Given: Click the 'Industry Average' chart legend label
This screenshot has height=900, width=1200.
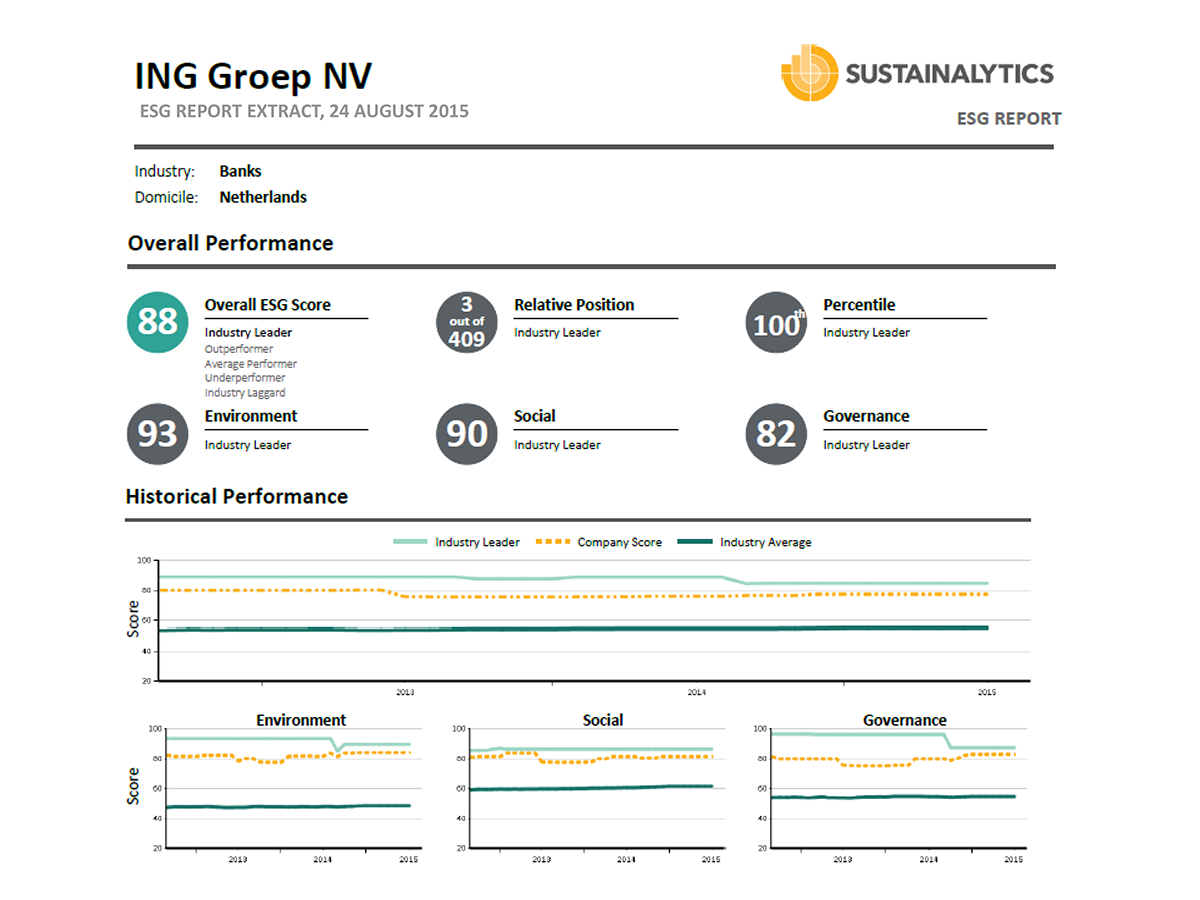Looking at the screenshot, I should [x=766, y=542].
